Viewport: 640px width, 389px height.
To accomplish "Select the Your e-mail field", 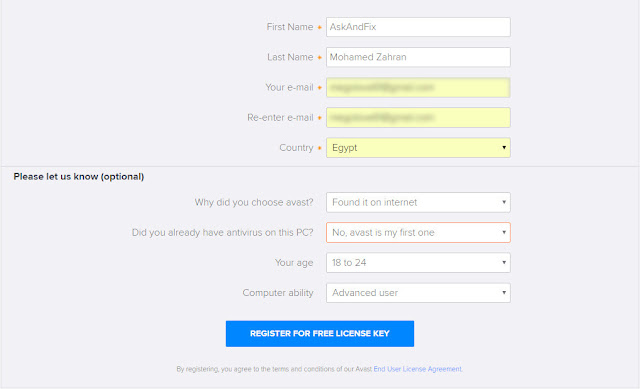I will pos(418,87).
